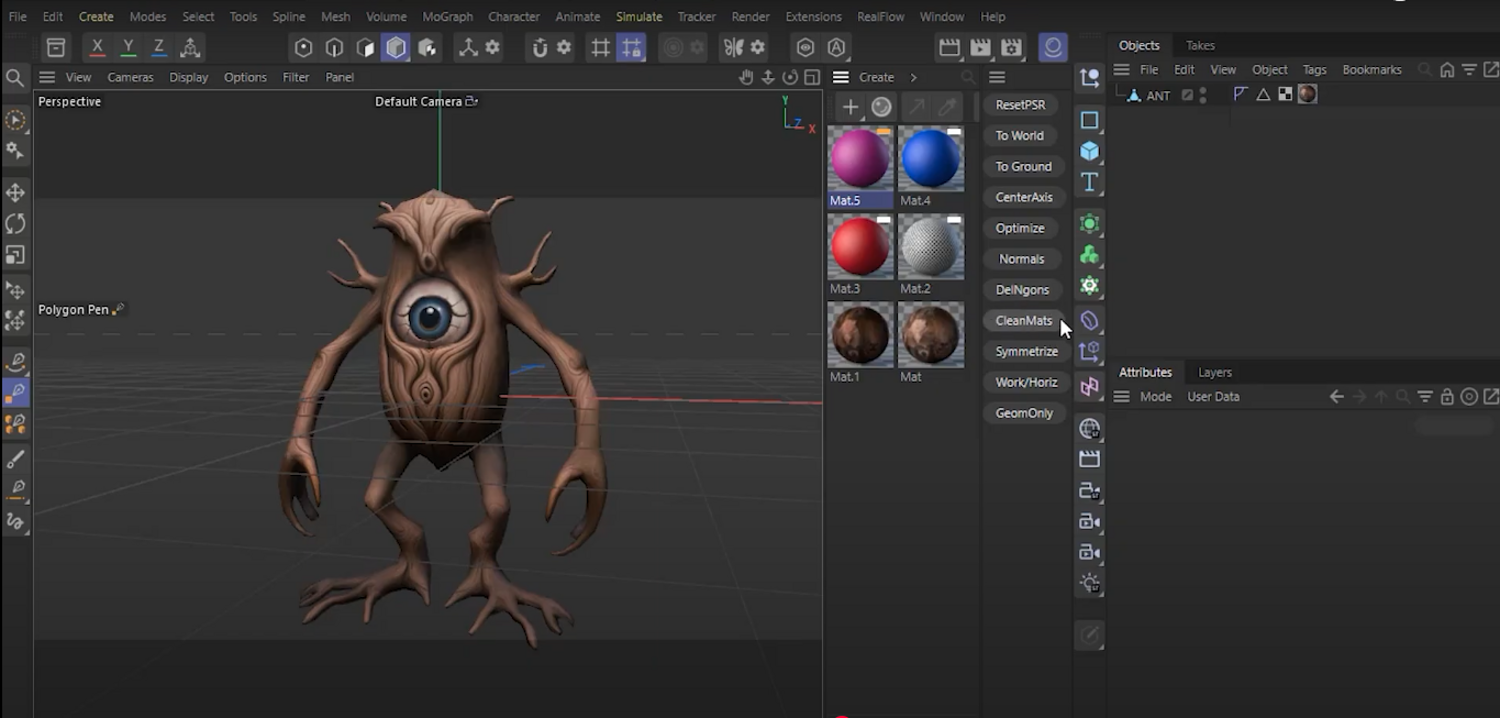Select the Scale tool
Image resolution: width=1500 pixels, height=718 pixels.
click(15, 255)
